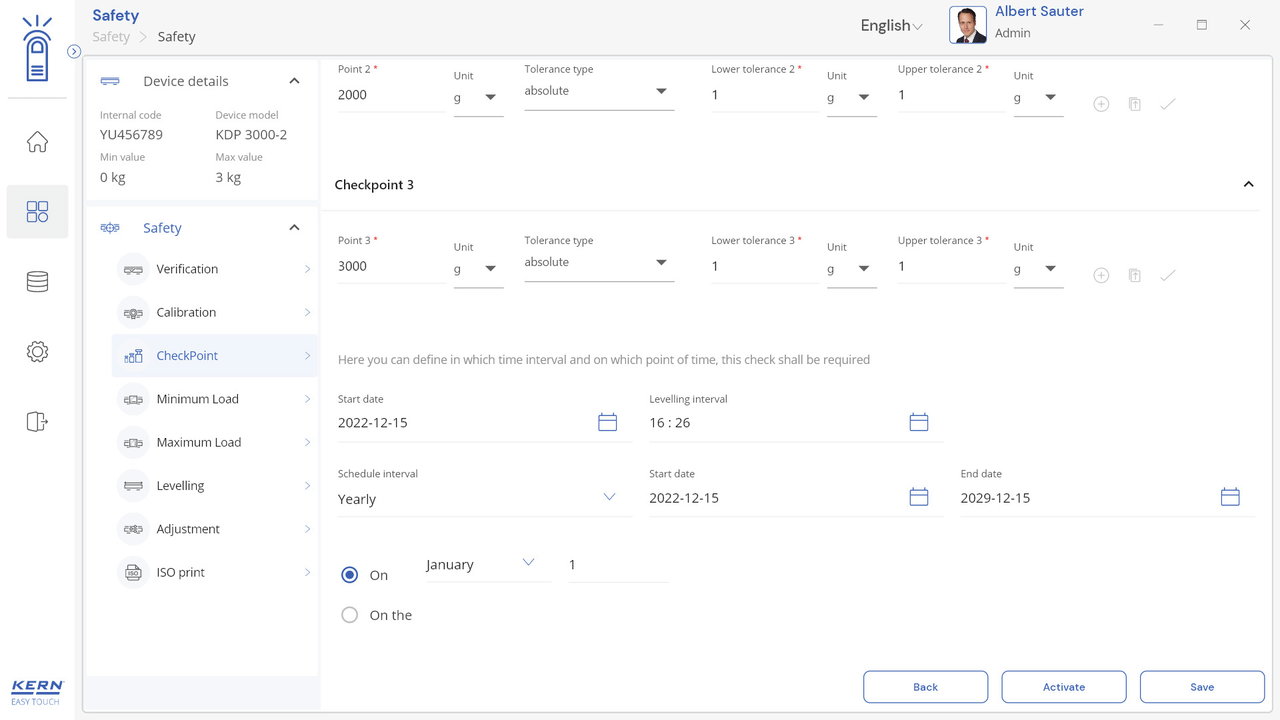Click the home icon in sidebar
The image size is (1280, 720).
[37, 142]
